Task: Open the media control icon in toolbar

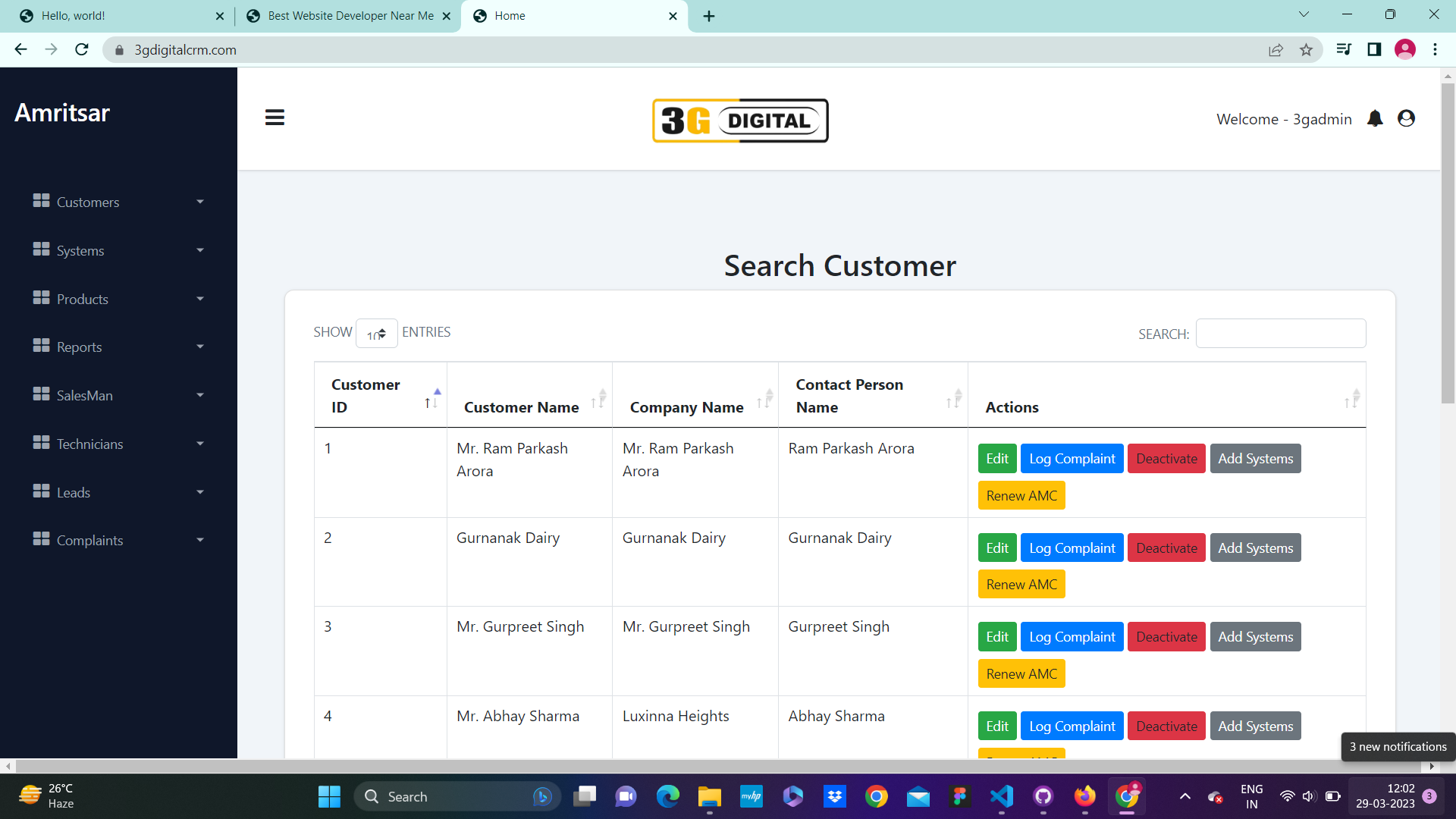Action: [x=1344, y=49]
